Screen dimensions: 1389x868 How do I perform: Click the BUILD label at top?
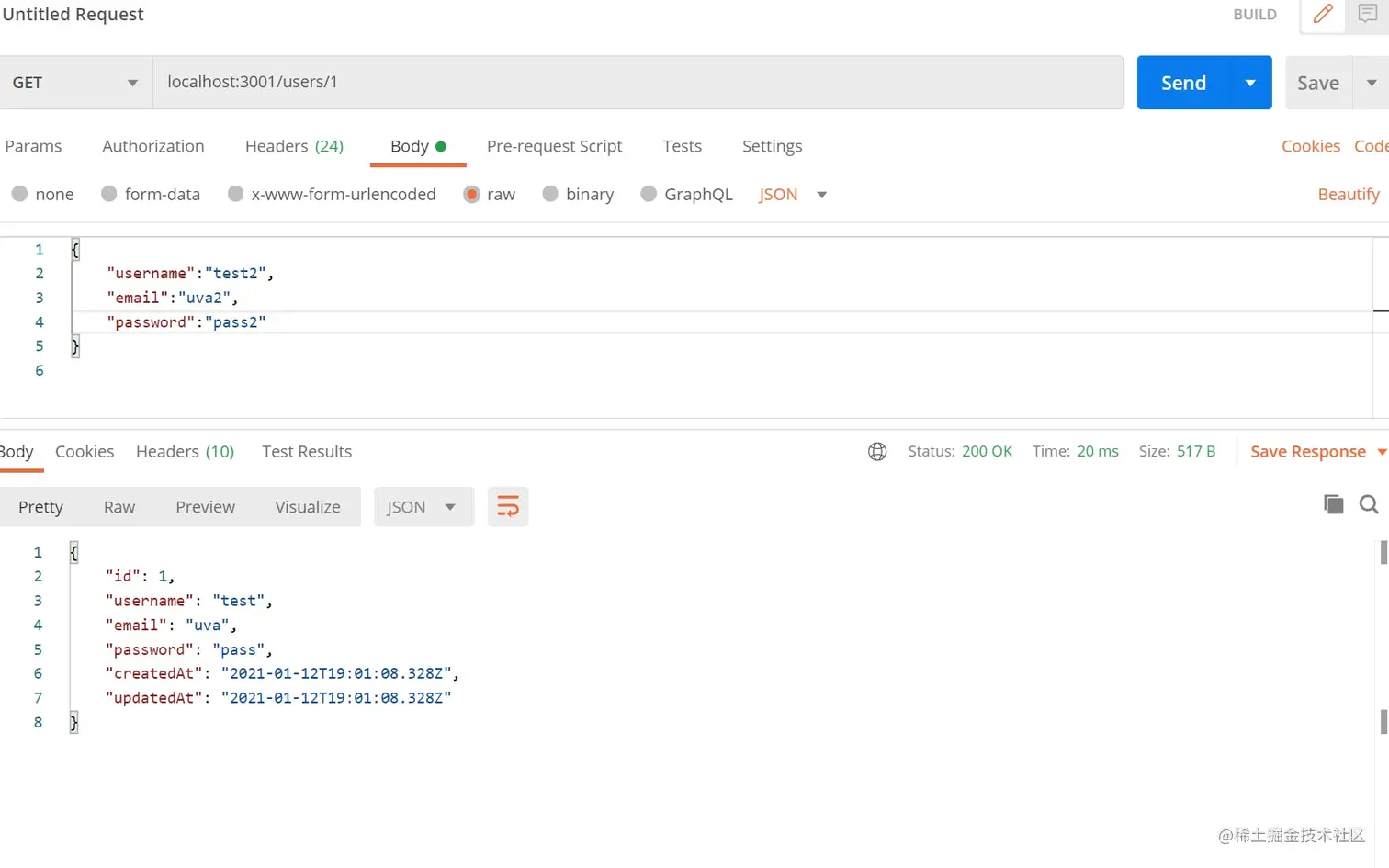point(1255,15)
